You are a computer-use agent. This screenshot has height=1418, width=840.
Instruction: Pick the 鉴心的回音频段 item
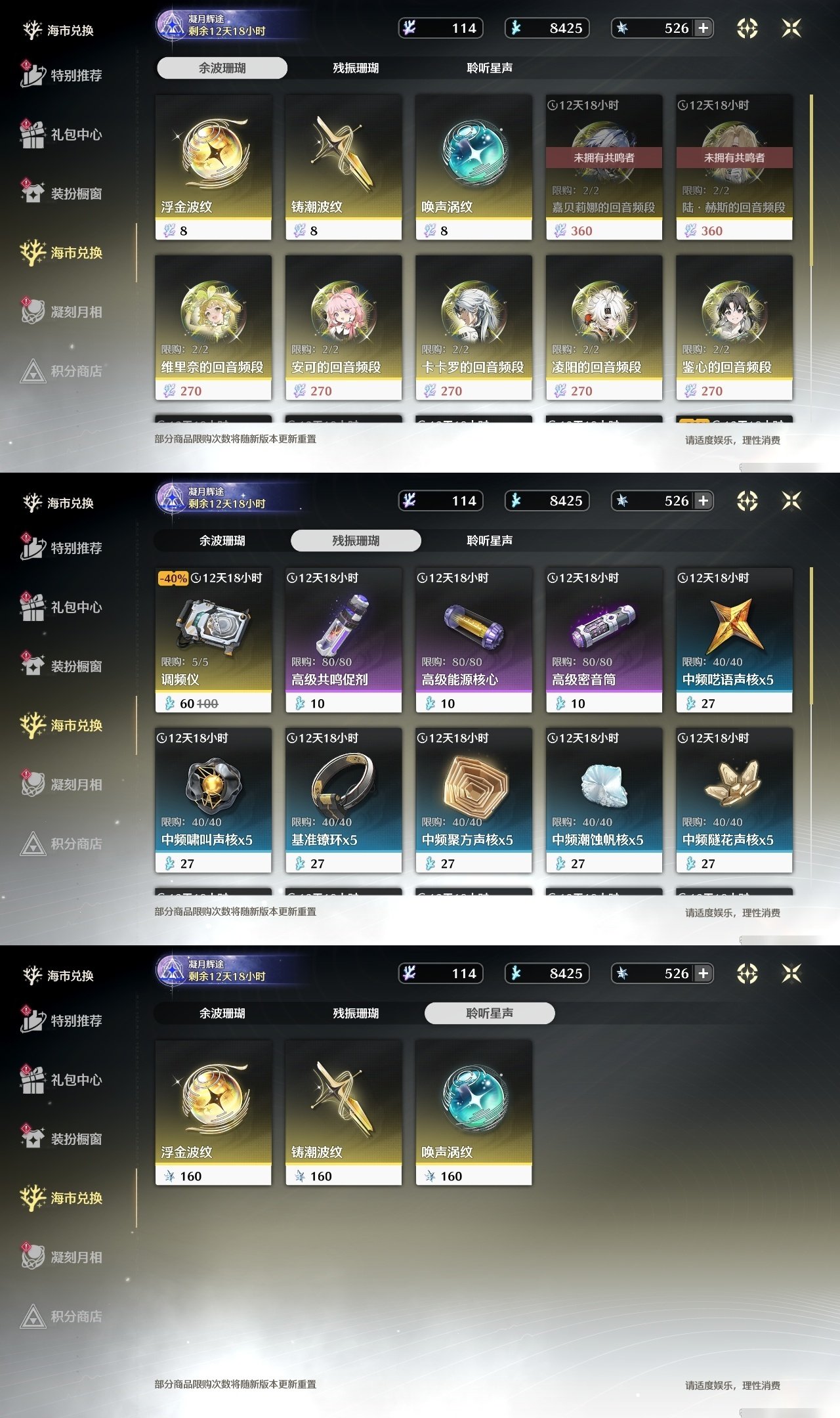click(x=734, y=328)
